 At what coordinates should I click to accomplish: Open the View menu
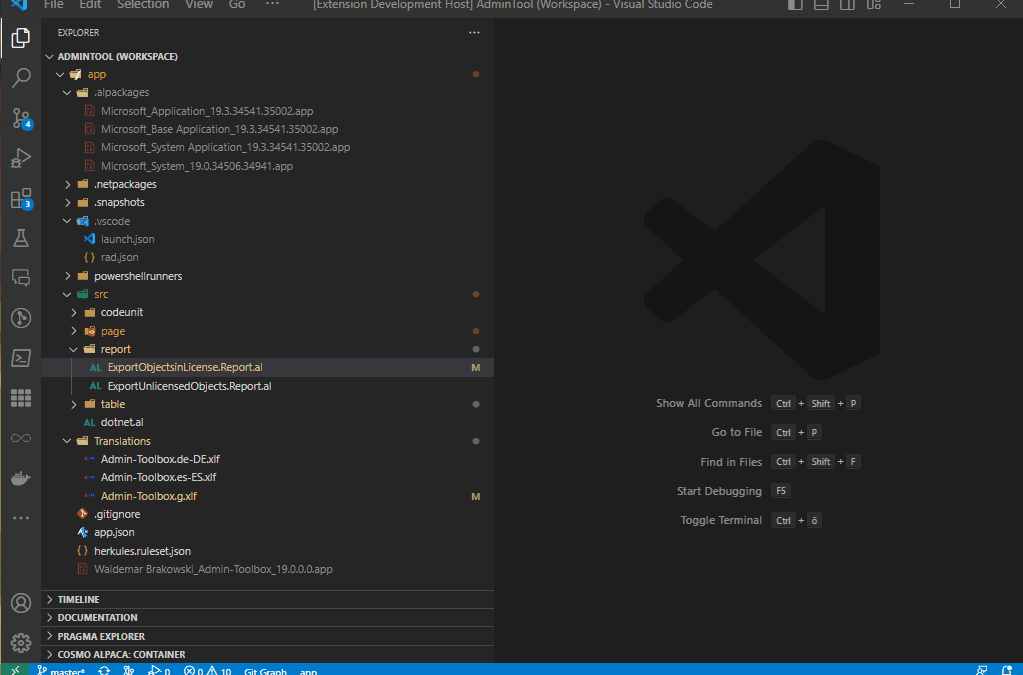(x=198, y=5)
